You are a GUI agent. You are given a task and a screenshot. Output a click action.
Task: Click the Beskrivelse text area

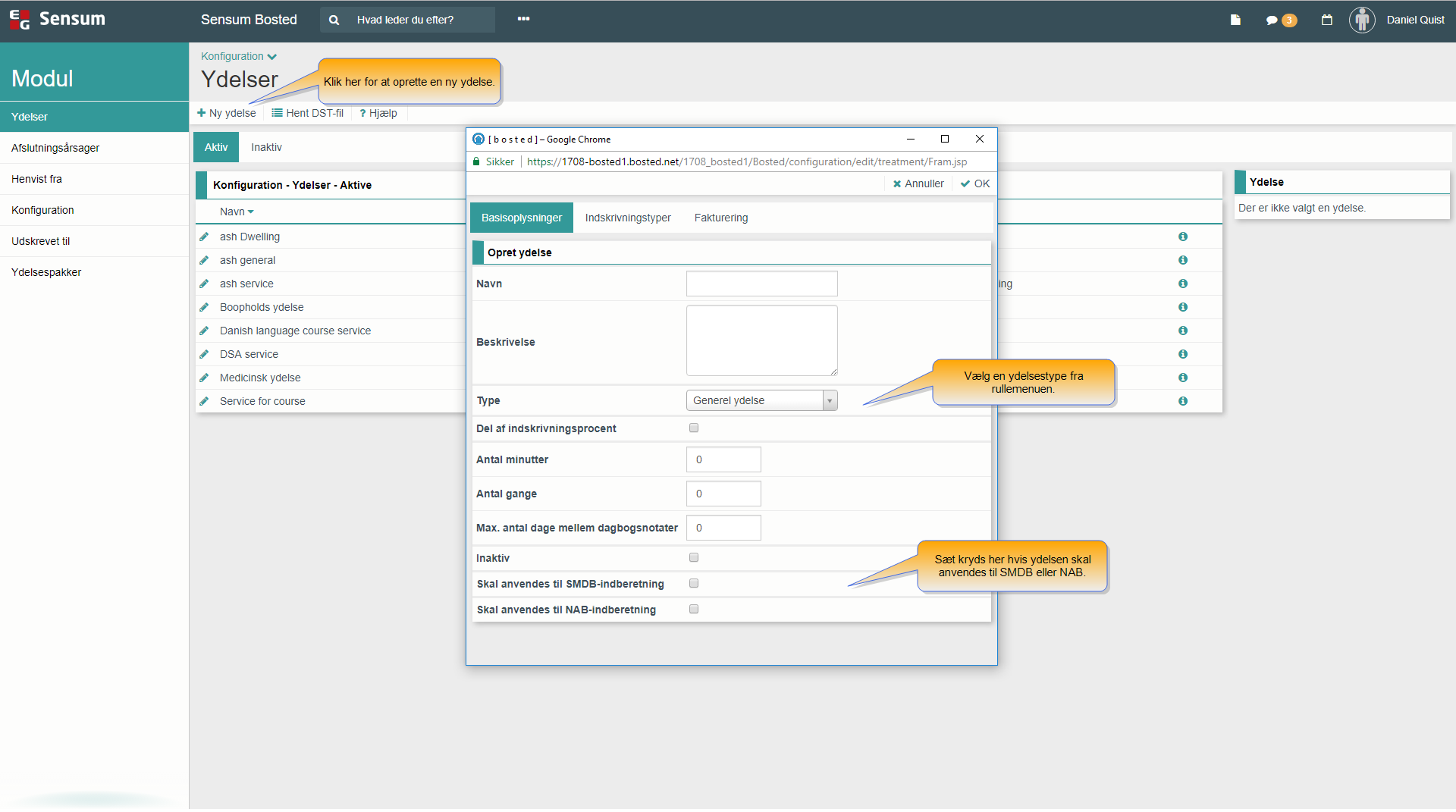[761, 340]
